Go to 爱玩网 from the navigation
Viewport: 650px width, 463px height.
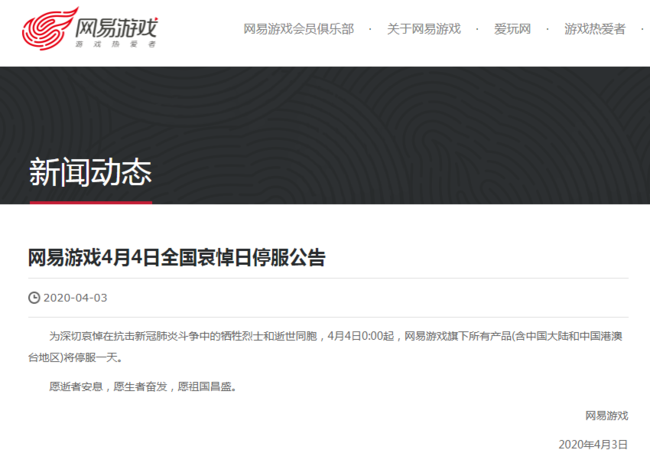tap(512, 29)
